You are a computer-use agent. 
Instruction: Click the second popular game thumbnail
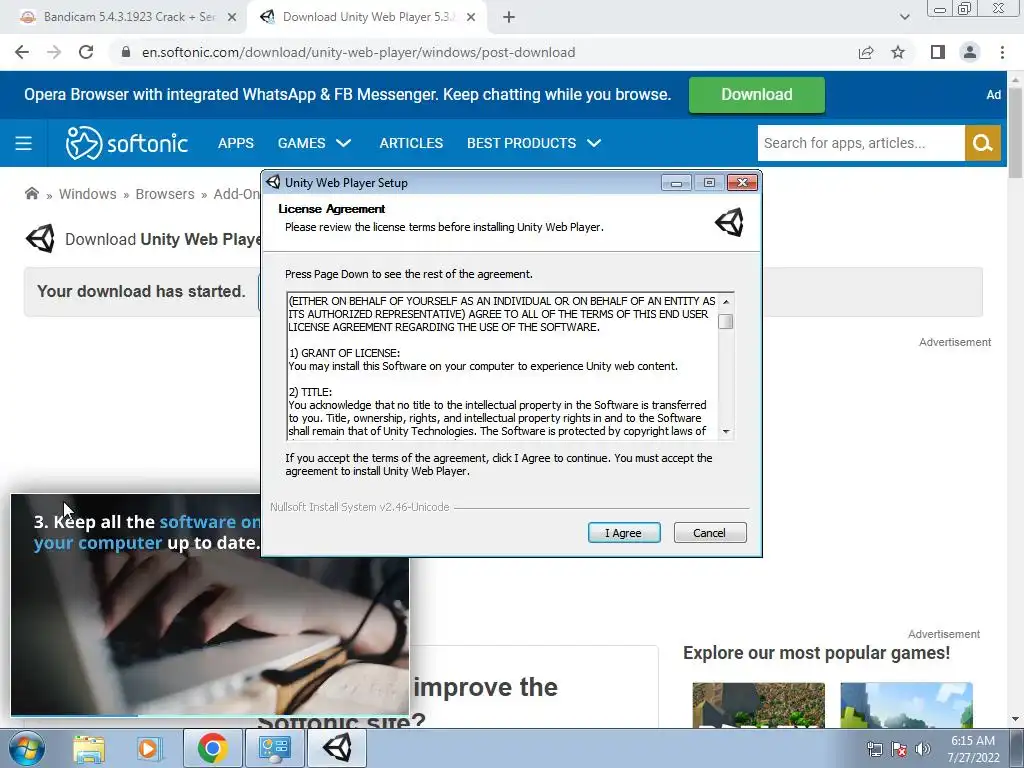pyautogui.click(x=906, y=705)
